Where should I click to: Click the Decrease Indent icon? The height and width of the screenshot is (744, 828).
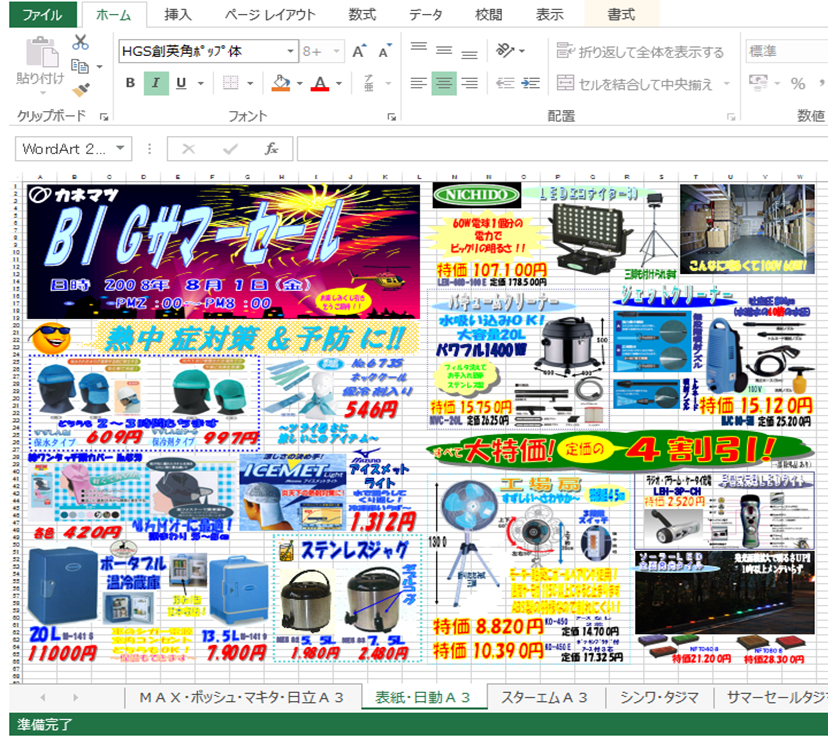(x=505, y=83)
